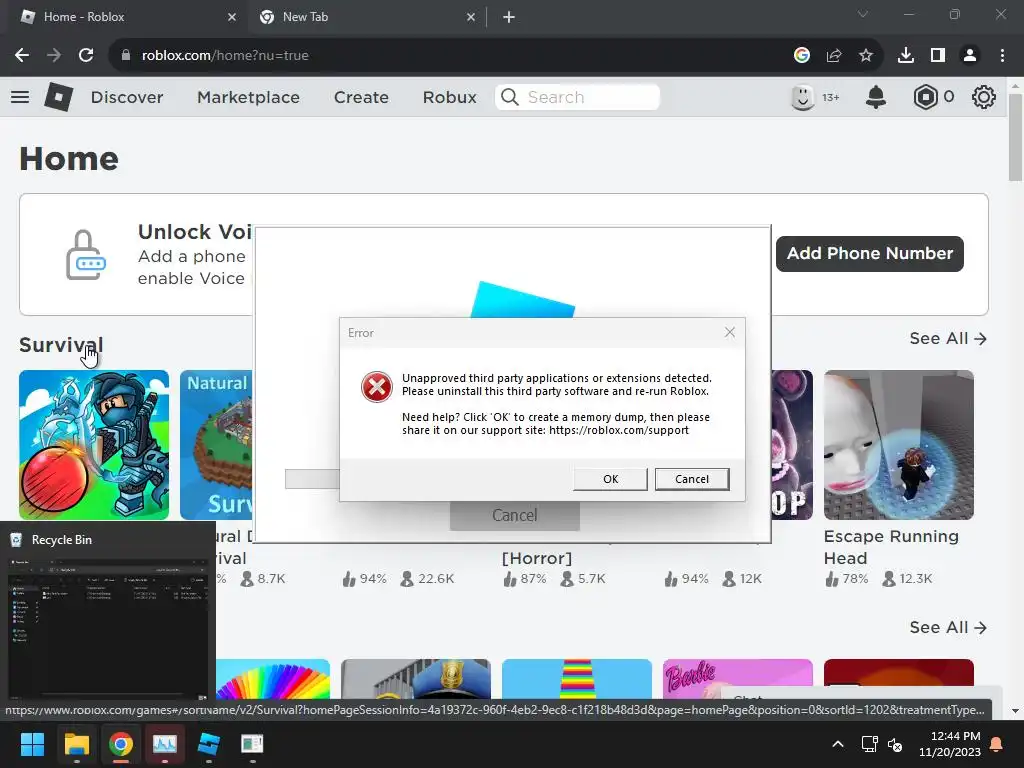
Task: Open Chrome profile icon
Action: pos(970,56)
